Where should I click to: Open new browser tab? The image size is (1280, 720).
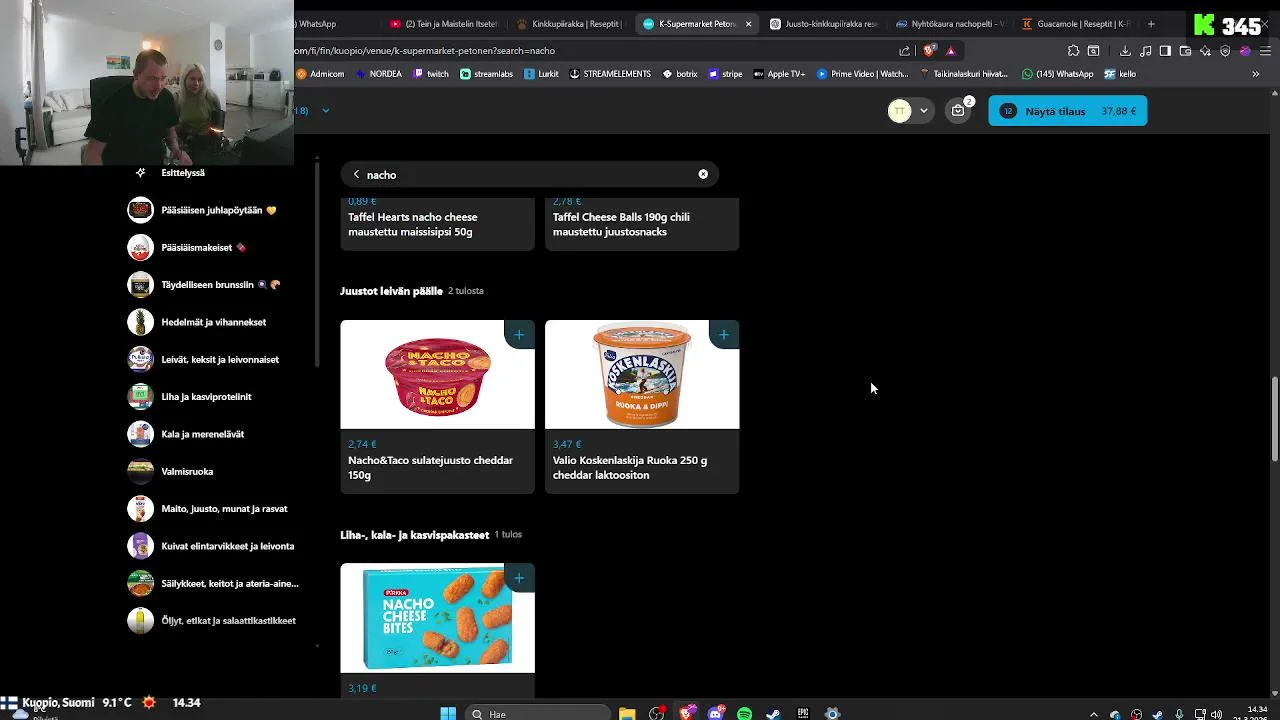pos(1151,24)
